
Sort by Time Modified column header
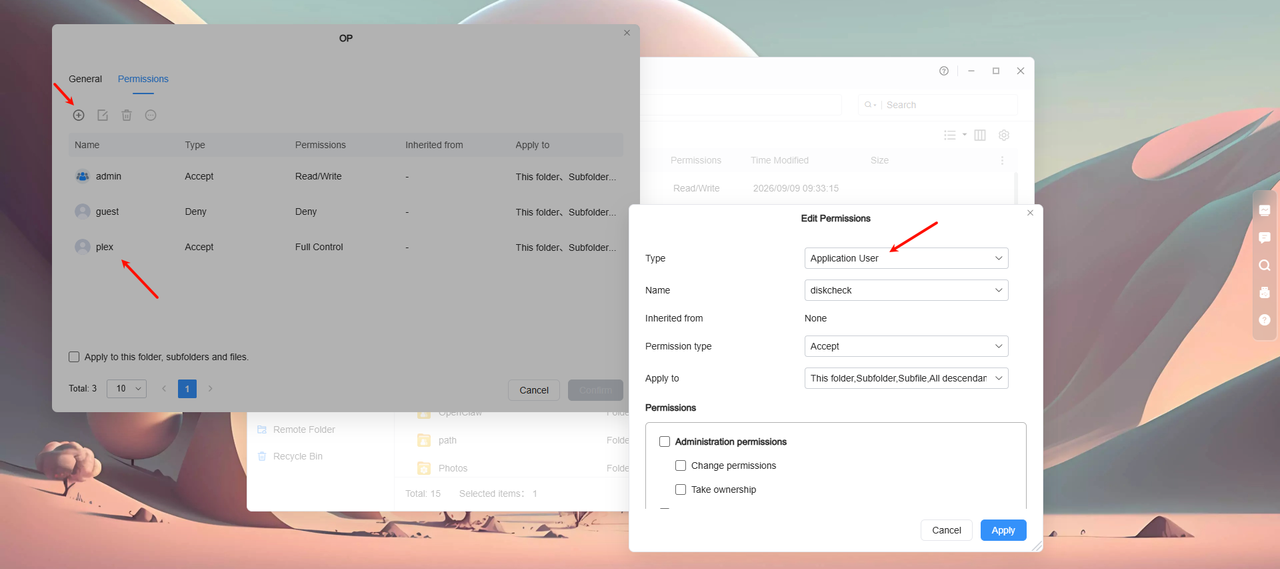pyautogui.click(x=780, y=160)
